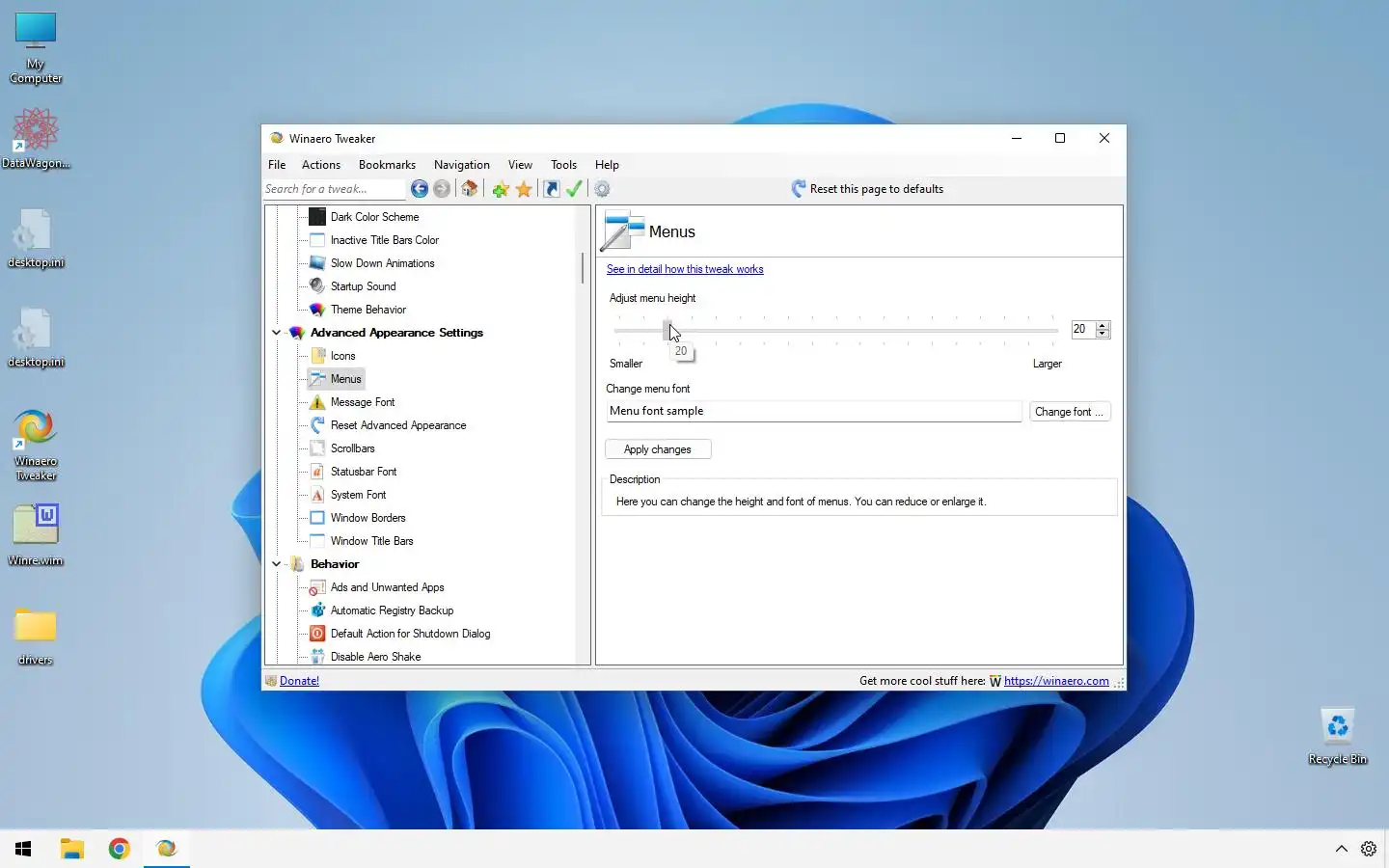Select Inactive Title Bars Color item

(384, 240)
